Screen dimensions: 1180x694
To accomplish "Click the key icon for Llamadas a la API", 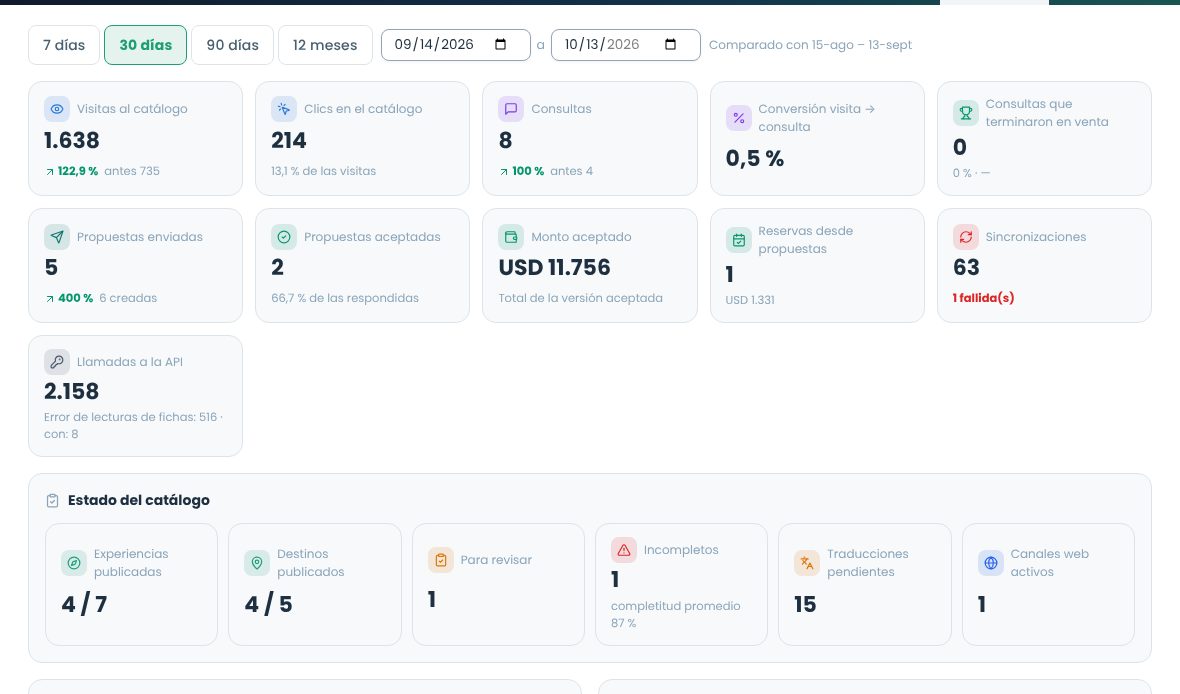I will pyautogui.click(x=56, y=362).
